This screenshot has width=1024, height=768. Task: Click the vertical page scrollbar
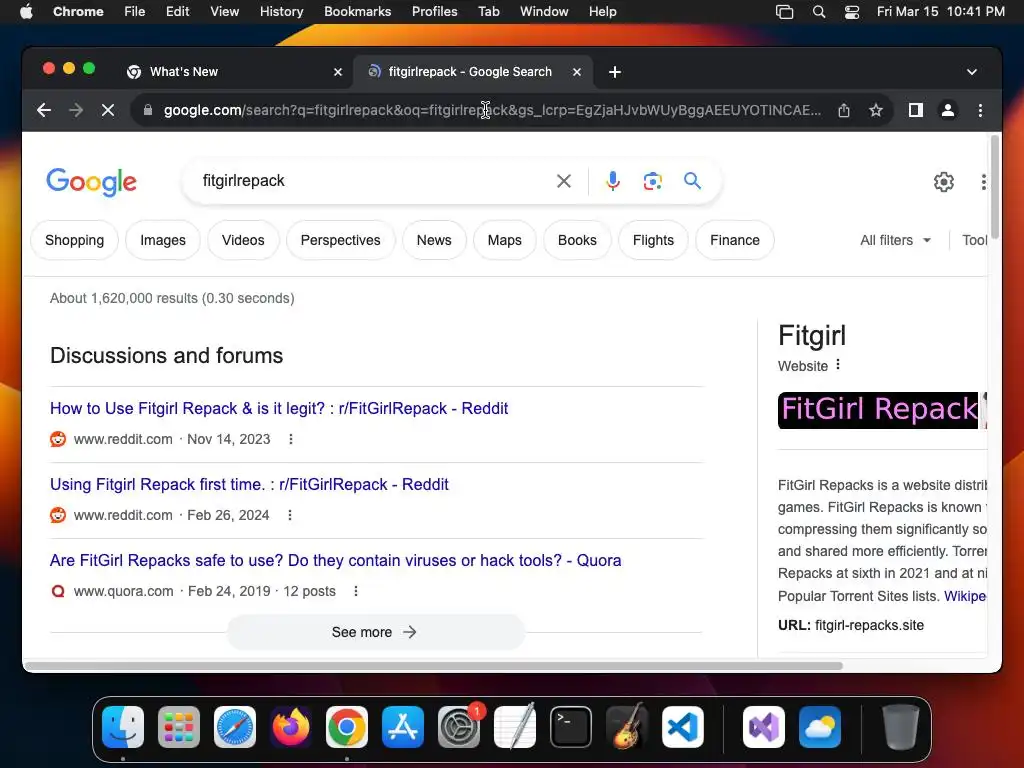click(x=995, y=187)
